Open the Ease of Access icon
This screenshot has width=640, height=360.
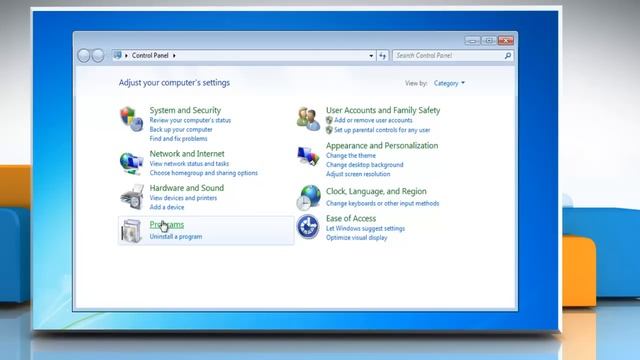pos(308,227)
